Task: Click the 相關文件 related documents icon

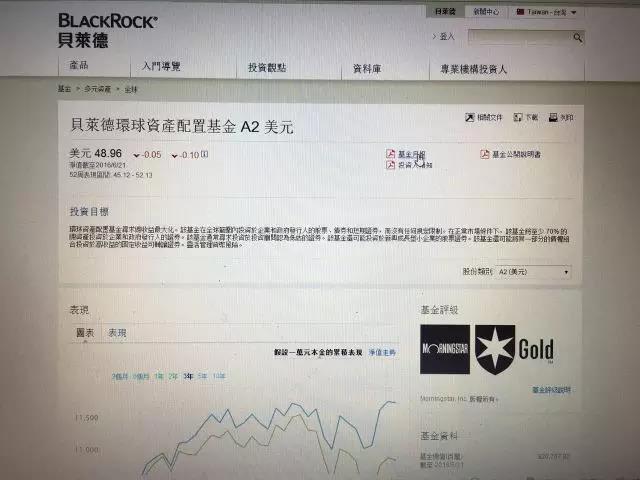Action: click(470, 118)
